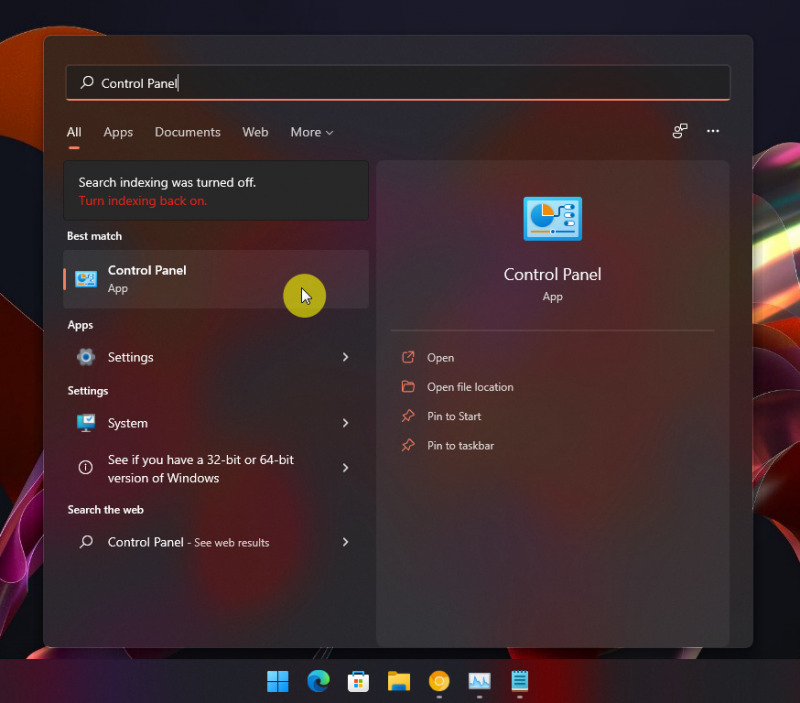Click Pin to taskbar

pyautogui.click(x=460, y=445)
